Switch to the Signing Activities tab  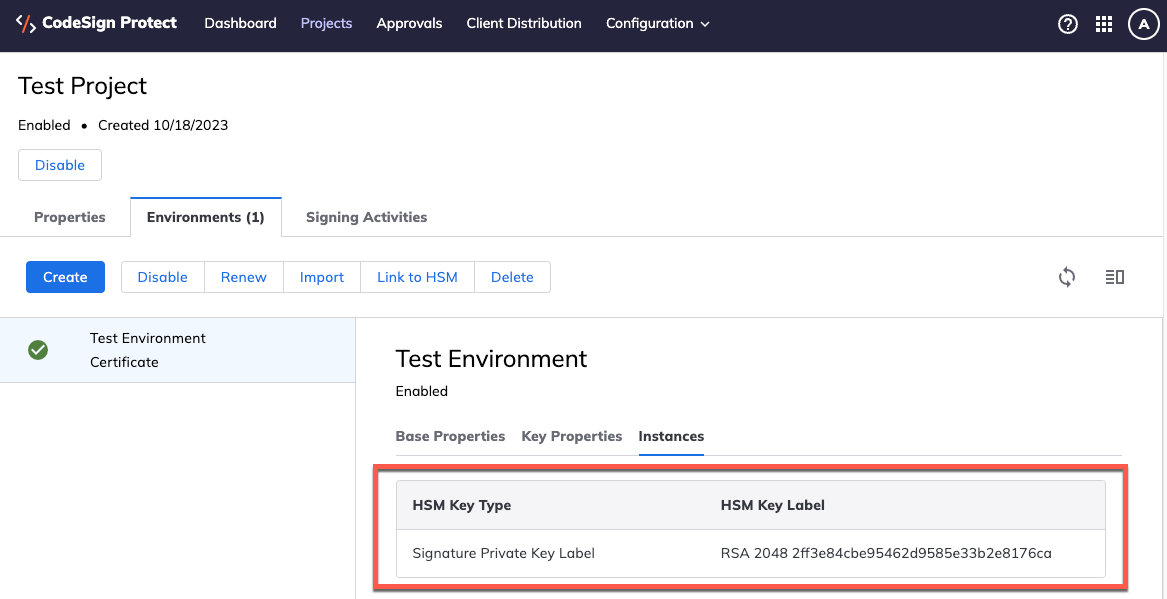tap(366, 217)
